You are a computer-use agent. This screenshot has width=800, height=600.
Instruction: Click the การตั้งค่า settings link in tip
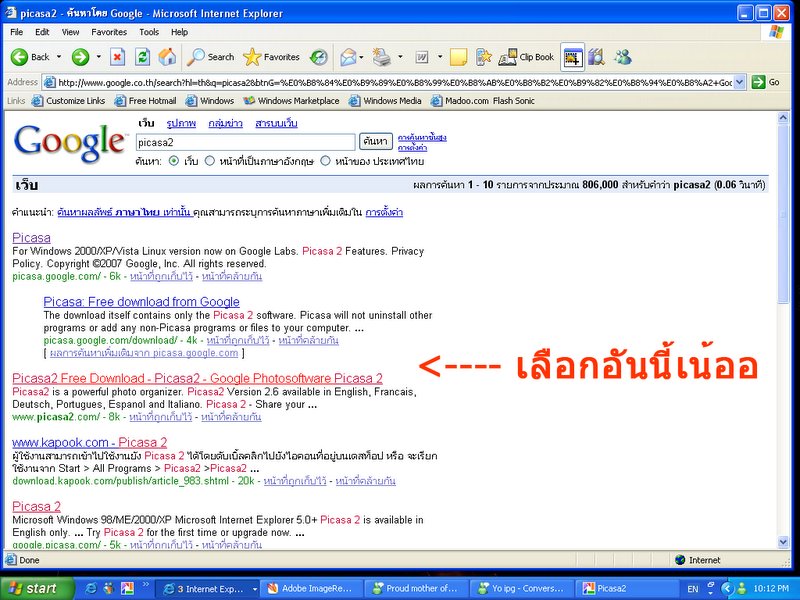[384, 212]
